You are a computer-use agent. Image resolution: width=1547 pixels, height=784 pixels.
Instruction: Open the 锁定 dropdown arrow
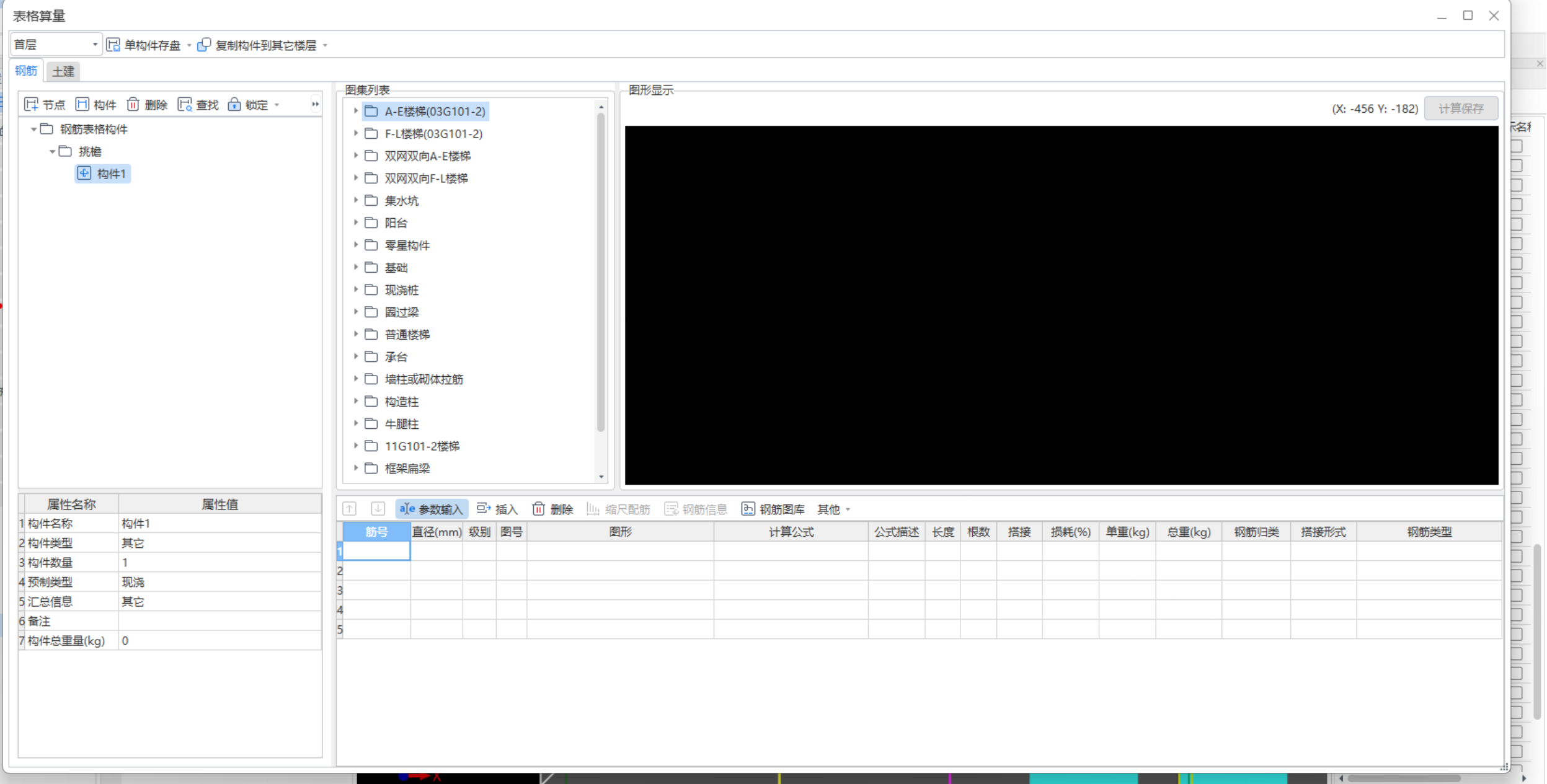point(277,105)
